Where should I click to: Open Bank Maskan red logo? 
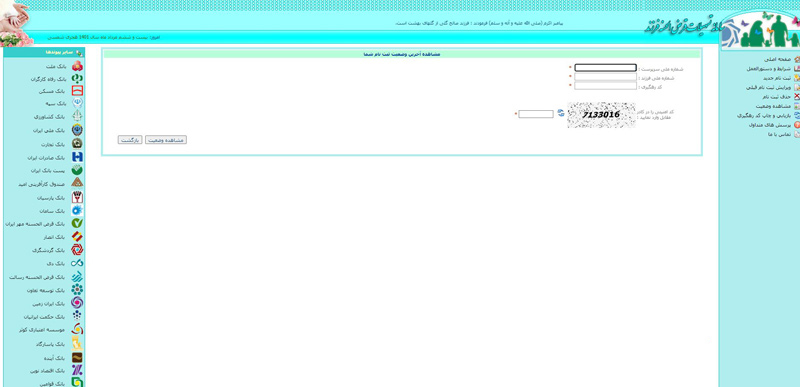[x=77, y=91]
